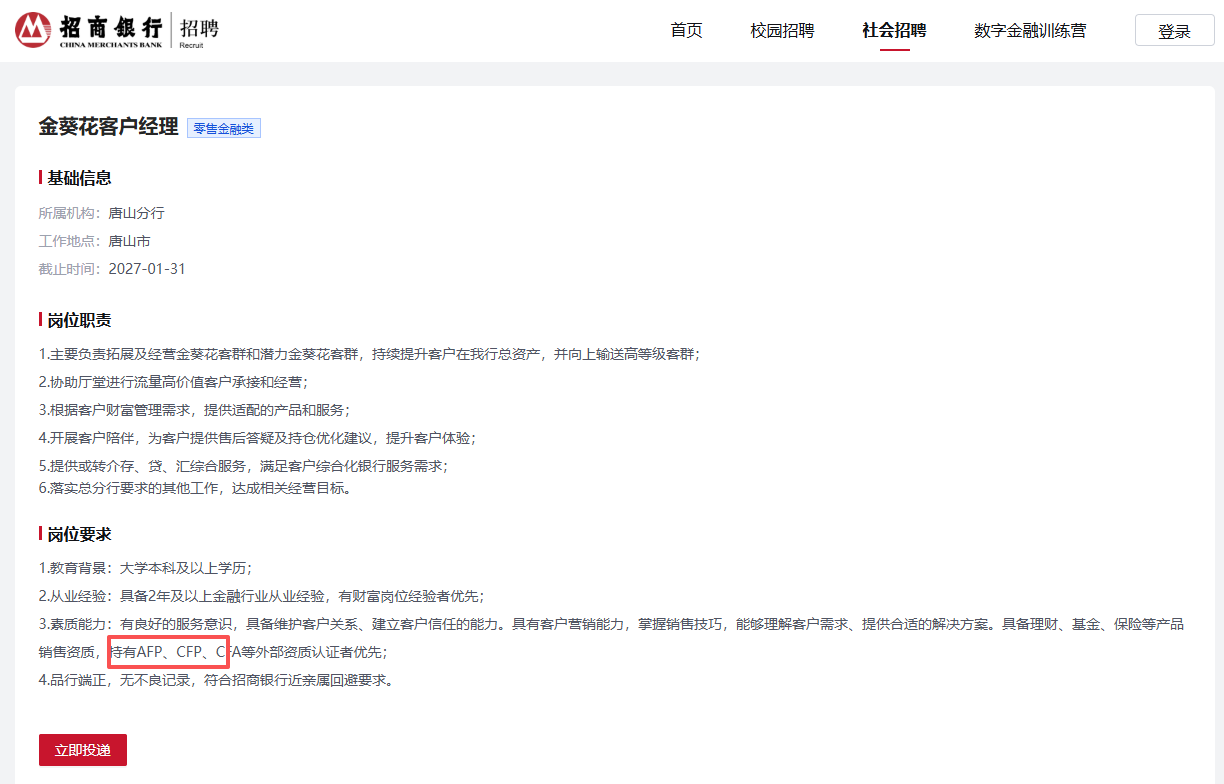Click duty line 1 about 金葵花客群

pyautogui.click(x=369, y=354)
